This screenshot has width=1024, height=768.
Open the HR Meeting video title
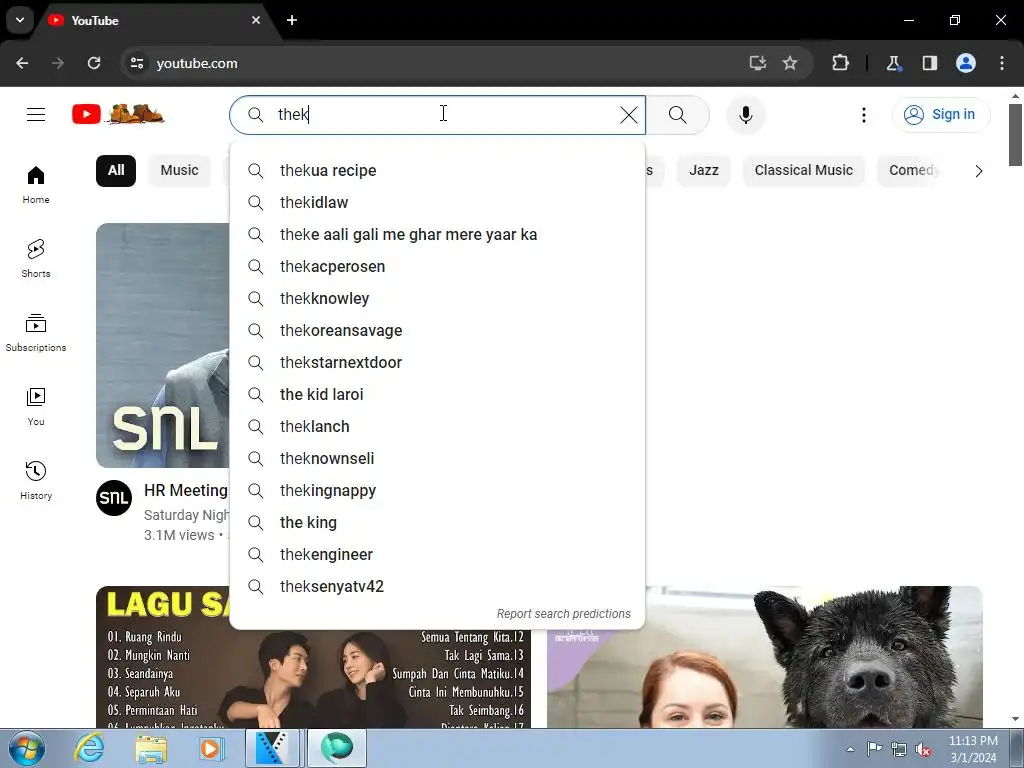[185, 490]
